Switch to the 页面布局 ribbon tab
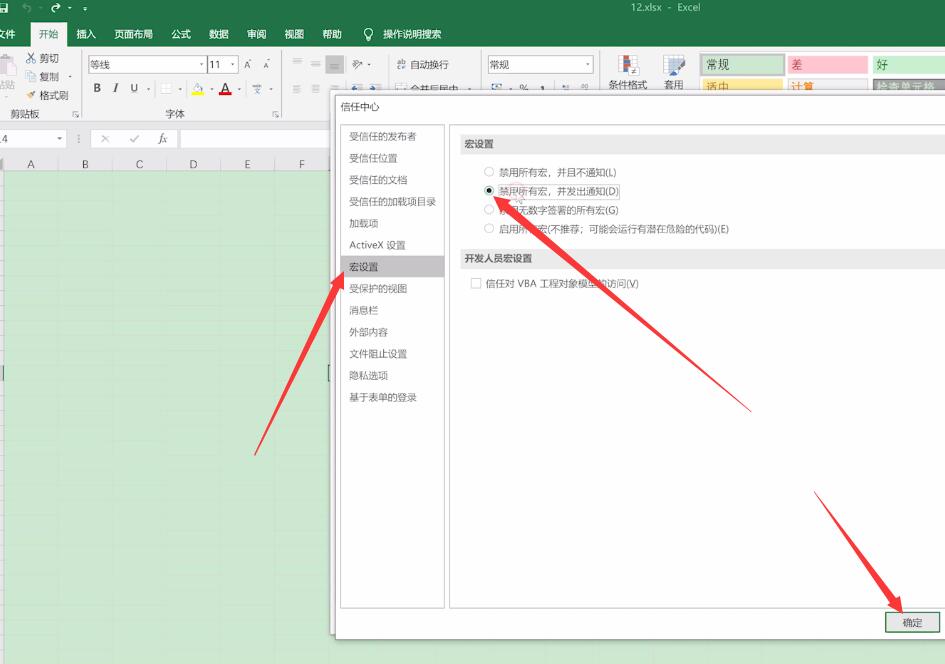The width and height of the screenshot is (945, 664). [133, 34]
